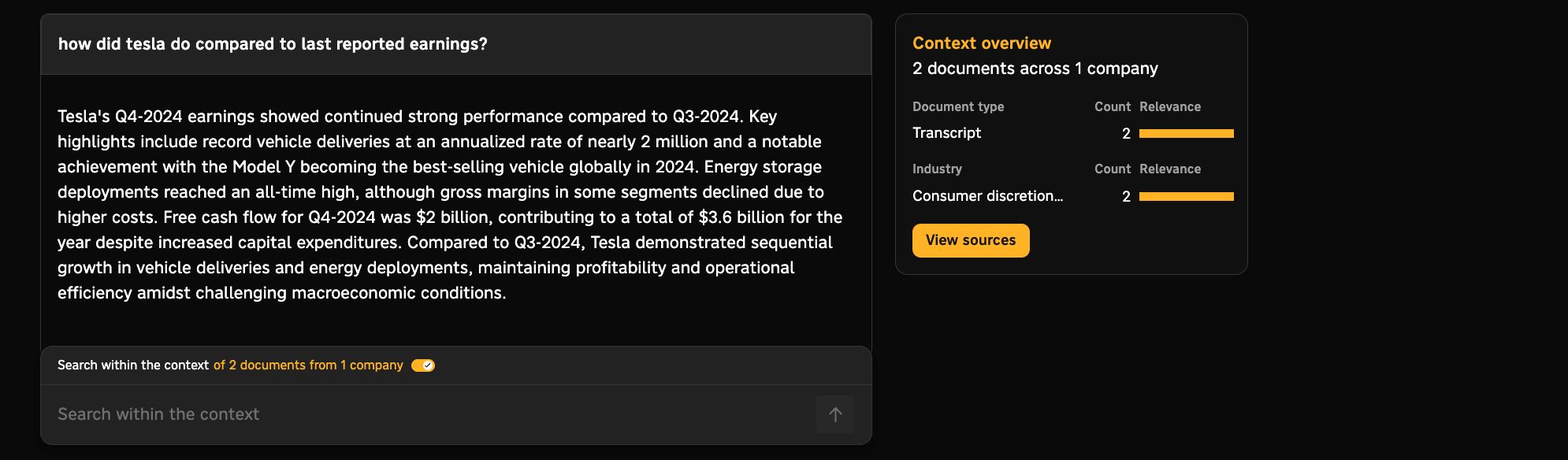Screen dimensions: 1568x460
Task: Click the Consumer discretion relevance bar
Action: tap(1186, 197)
